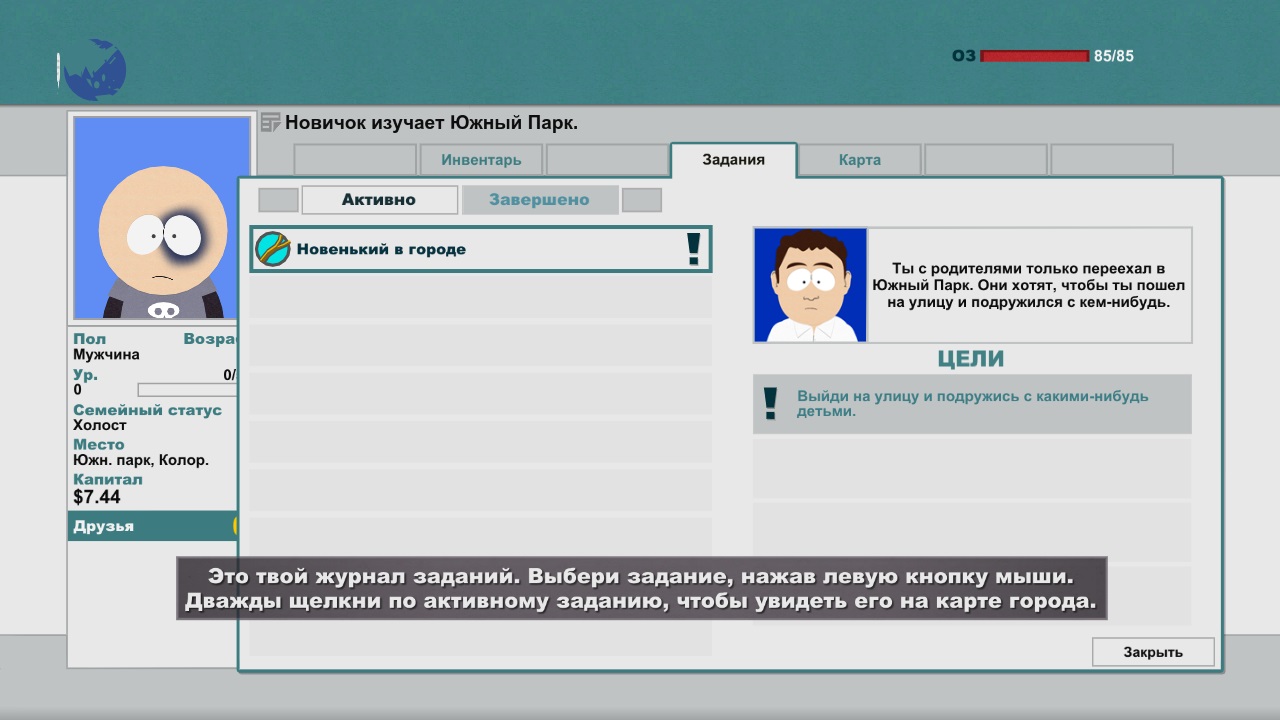Click the exclamation mark beside the objective
The width and height of the screenshot is (1280, 720).
tap(770, 403)
